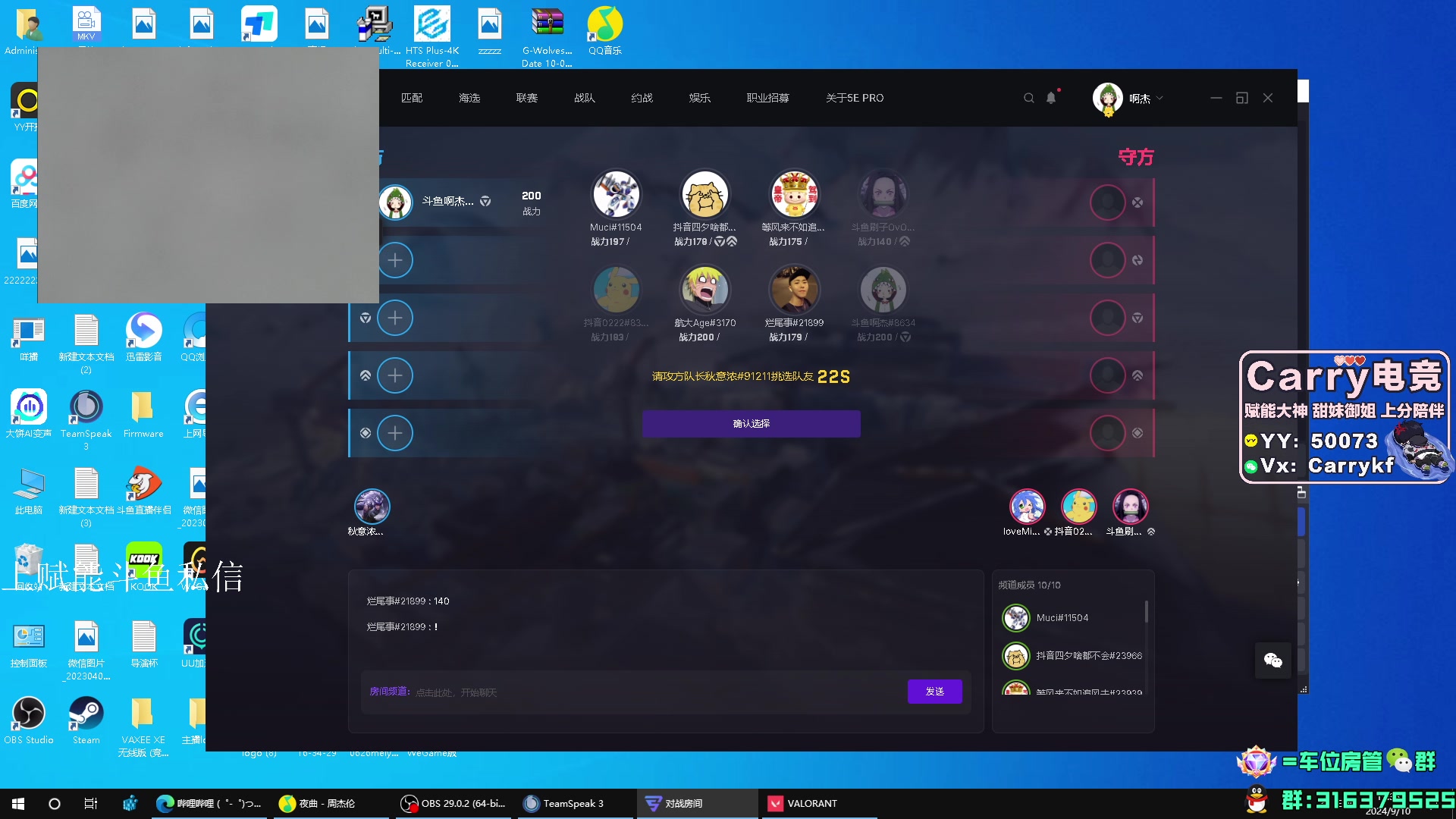
Task: Click the fifth empty defender slot
Action: click(1107, 433)
